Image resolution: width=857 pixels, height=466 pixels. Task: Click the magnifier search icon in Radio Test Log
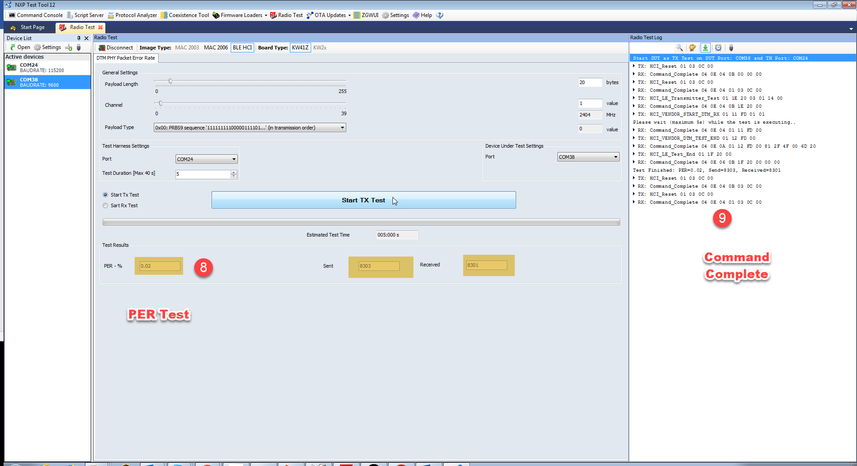(x=679, y=48)
